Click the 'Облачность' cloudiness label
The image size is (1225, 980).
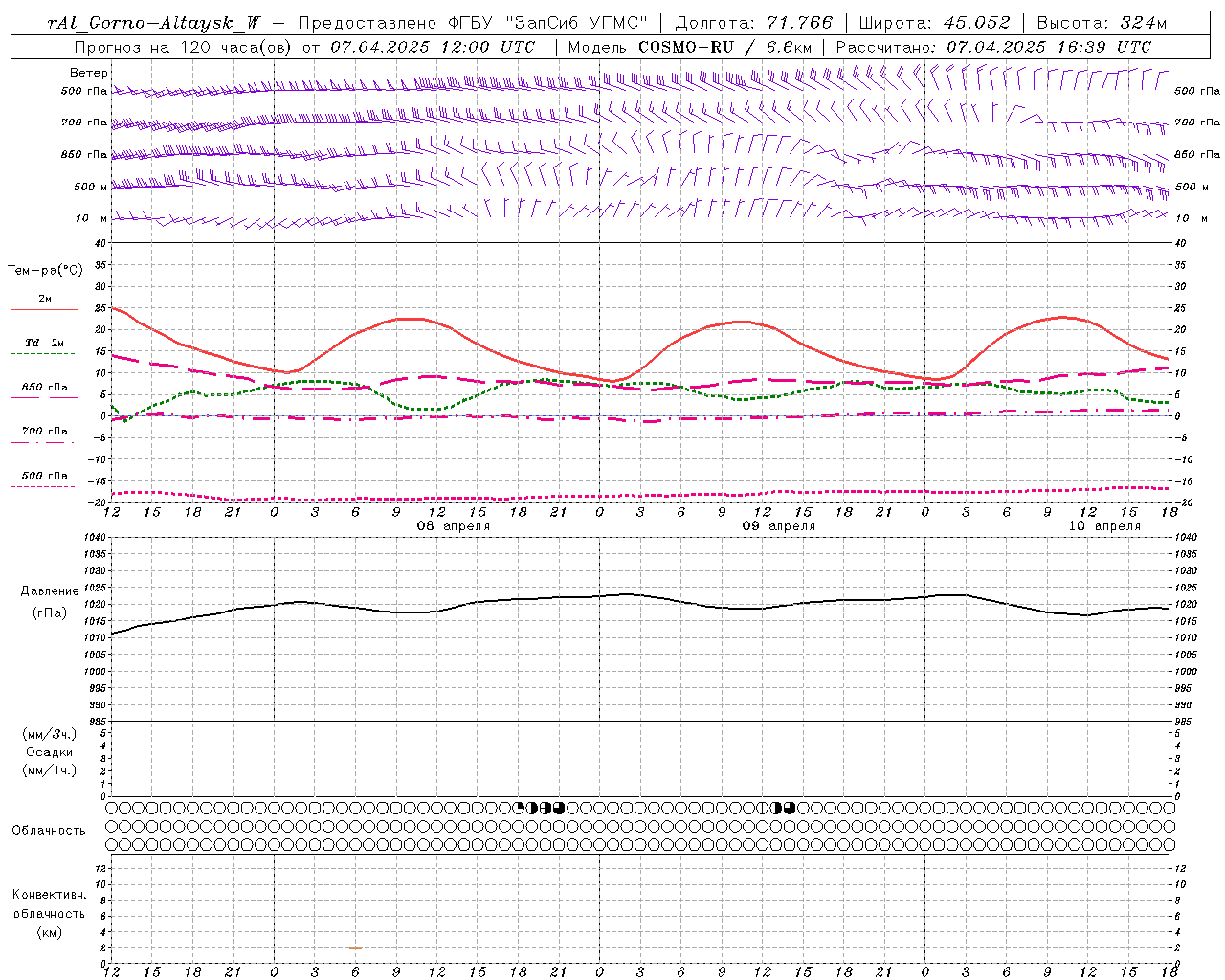[49, 831]
